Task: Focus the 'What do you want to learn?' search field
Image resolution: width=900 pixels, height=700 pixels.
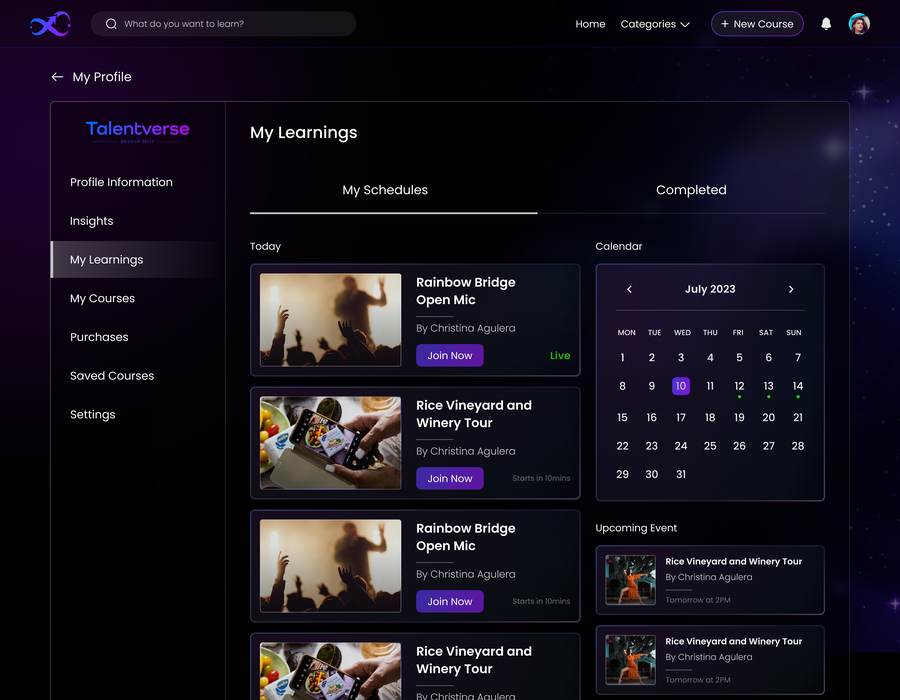Action: (x=223, y=24)
